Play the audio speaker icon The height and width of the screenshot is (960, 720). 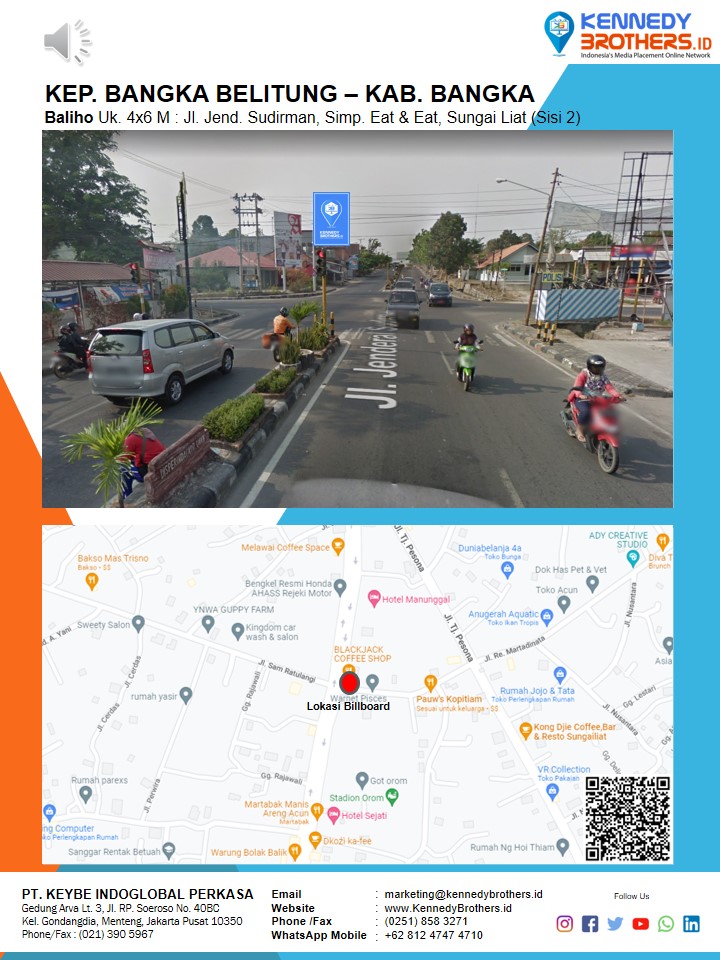tap(67, 42)
